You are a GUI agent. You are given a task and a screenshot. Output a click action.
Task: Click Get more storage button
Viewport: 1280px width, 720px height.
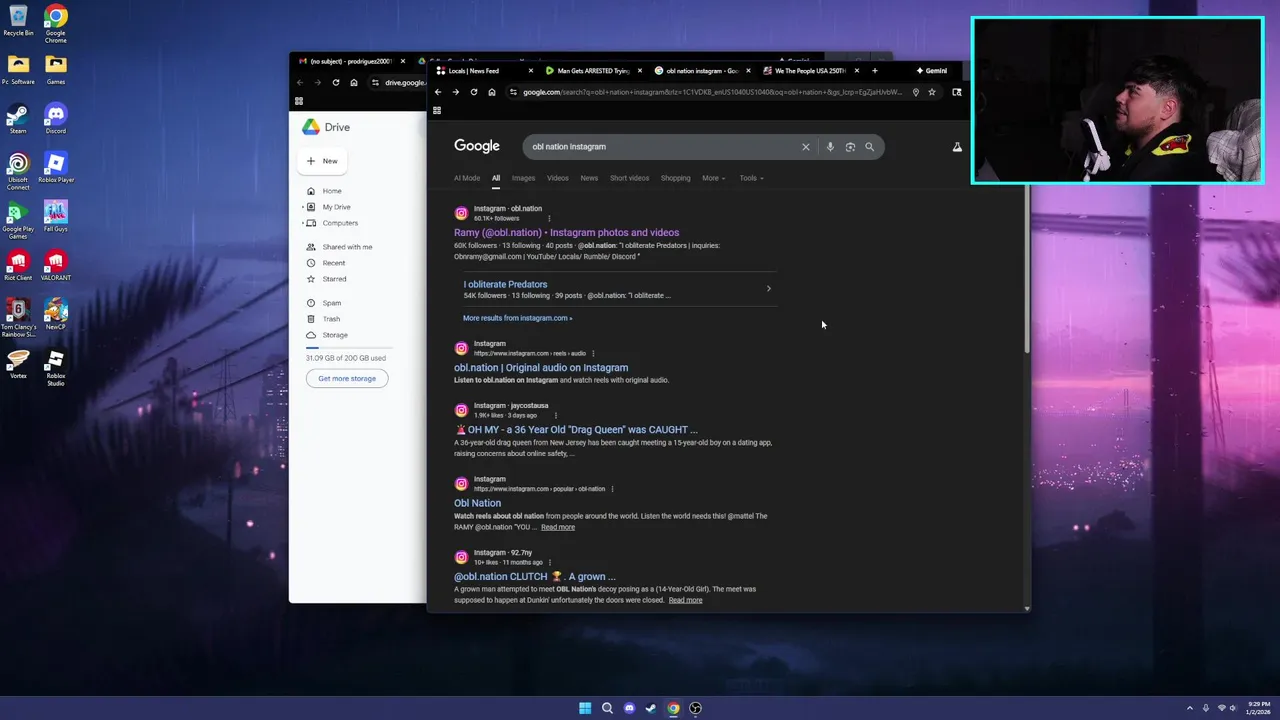pos(347,378)
